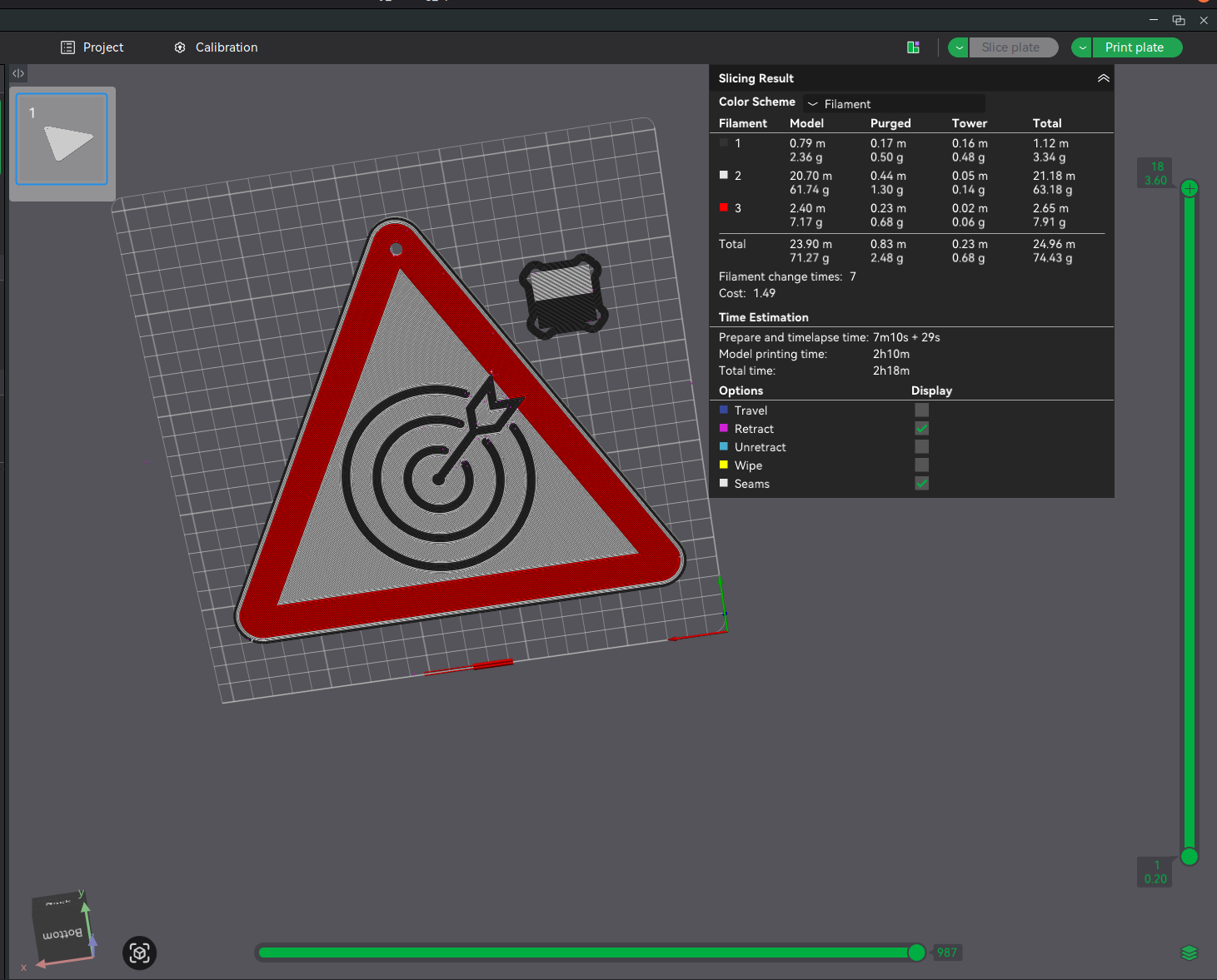Viewport: 1217px width, 980px height.
Task: Click the layers stack icon
Action: (1190, 953)
